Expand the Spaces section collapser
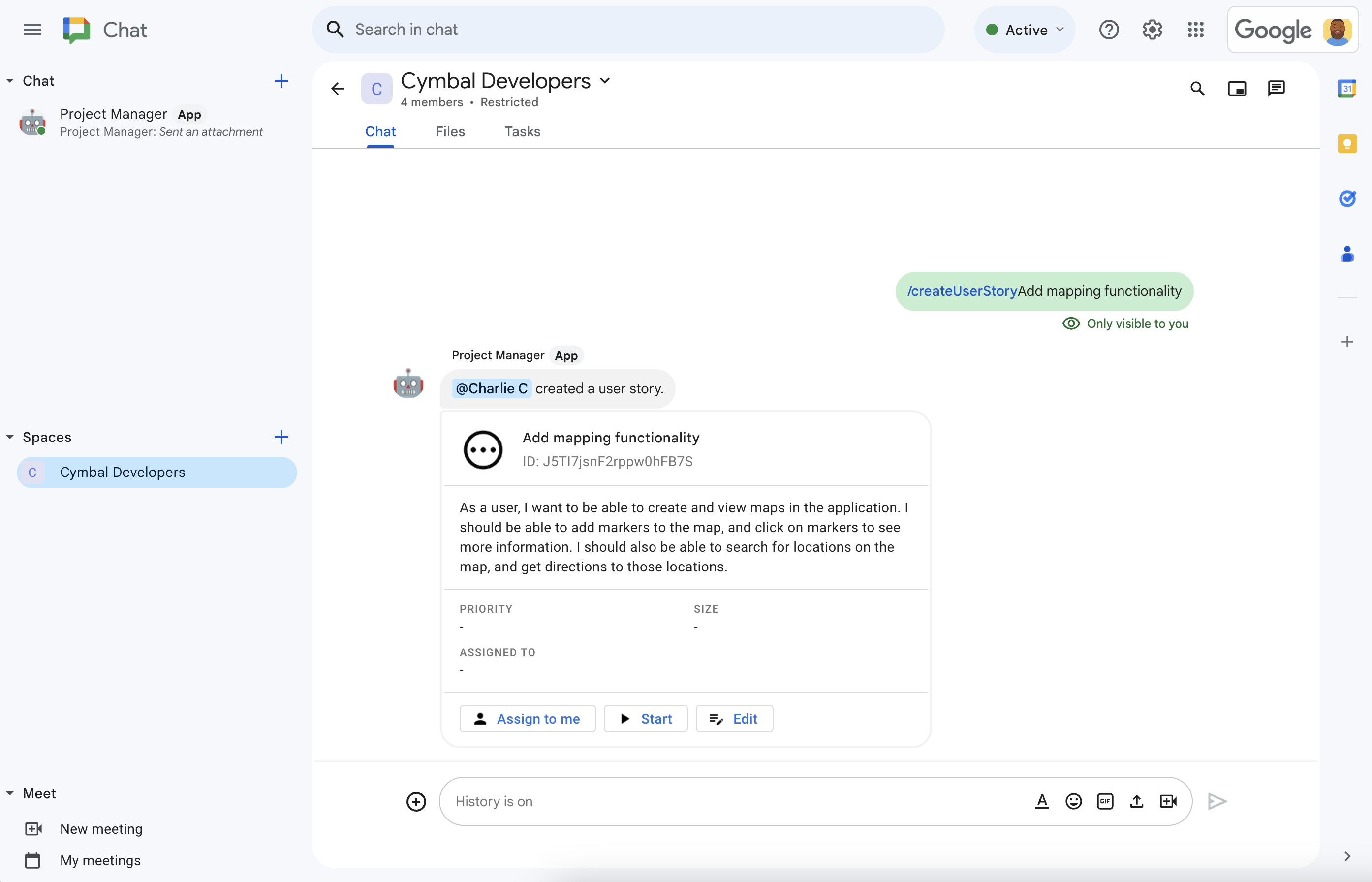The width and height of the screenshot is (1372, 882). [x=10, y=437]
